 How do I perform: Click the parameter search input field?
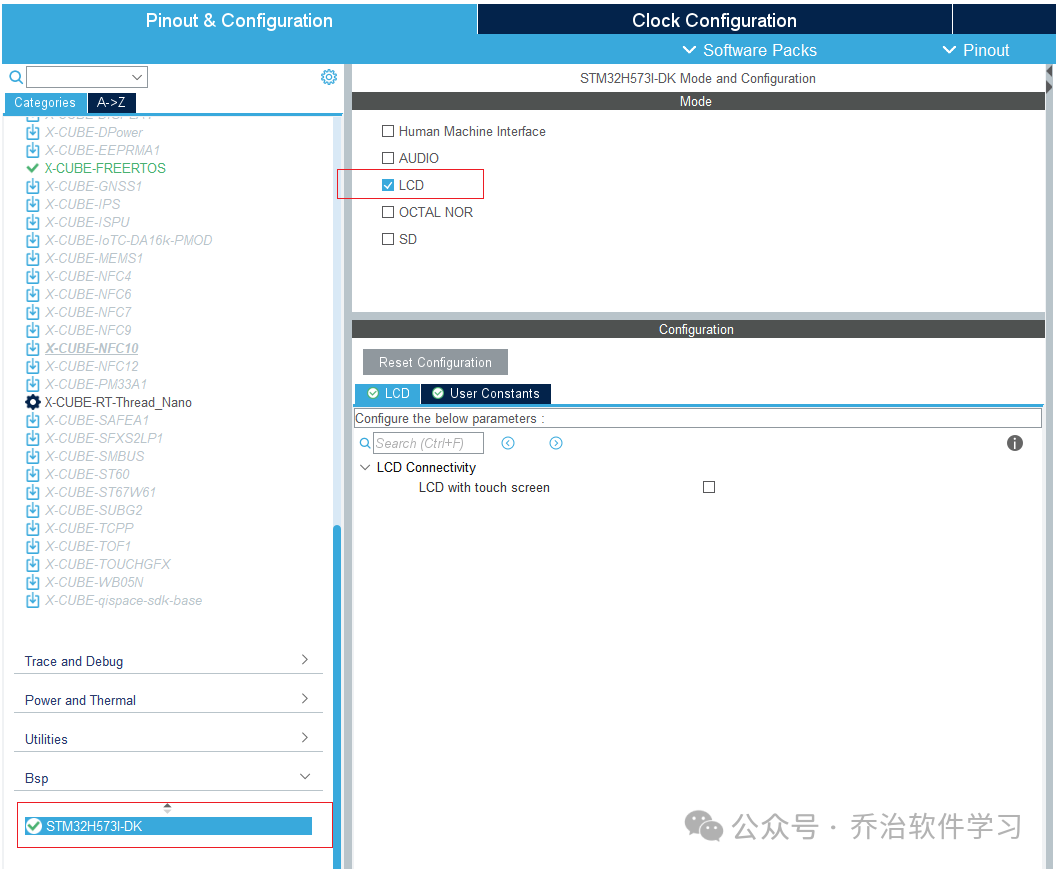tap(428, 443)
